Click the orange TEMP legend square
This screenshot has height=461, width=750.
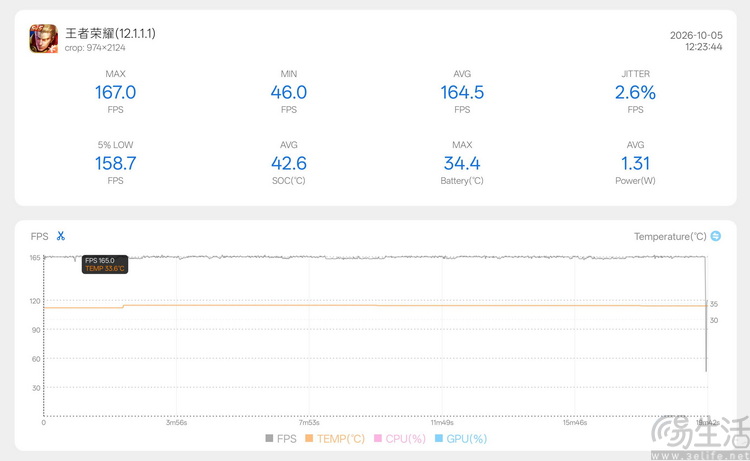(309, 438)
